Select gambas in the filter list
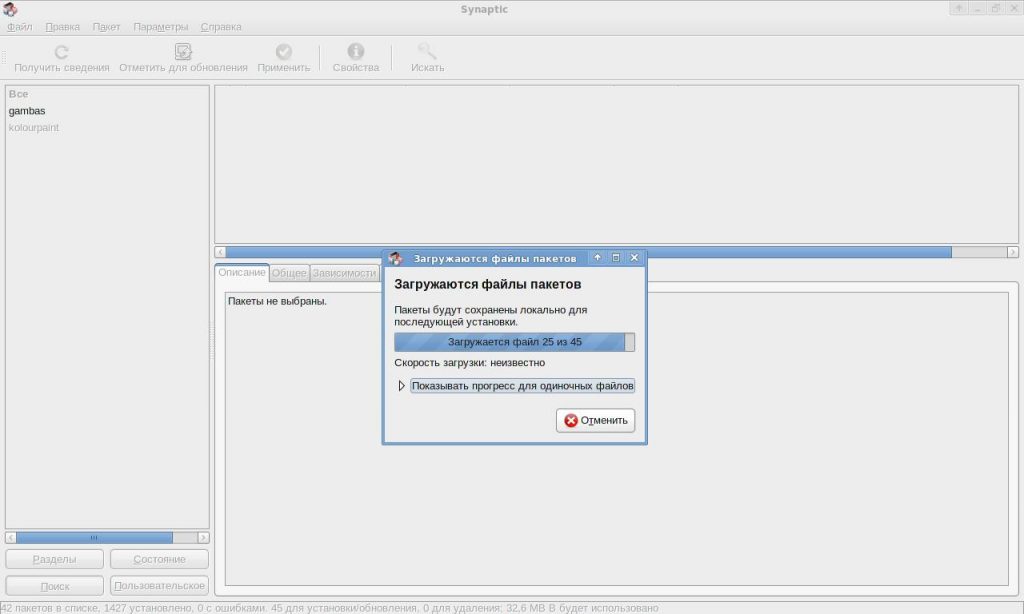 27,111
